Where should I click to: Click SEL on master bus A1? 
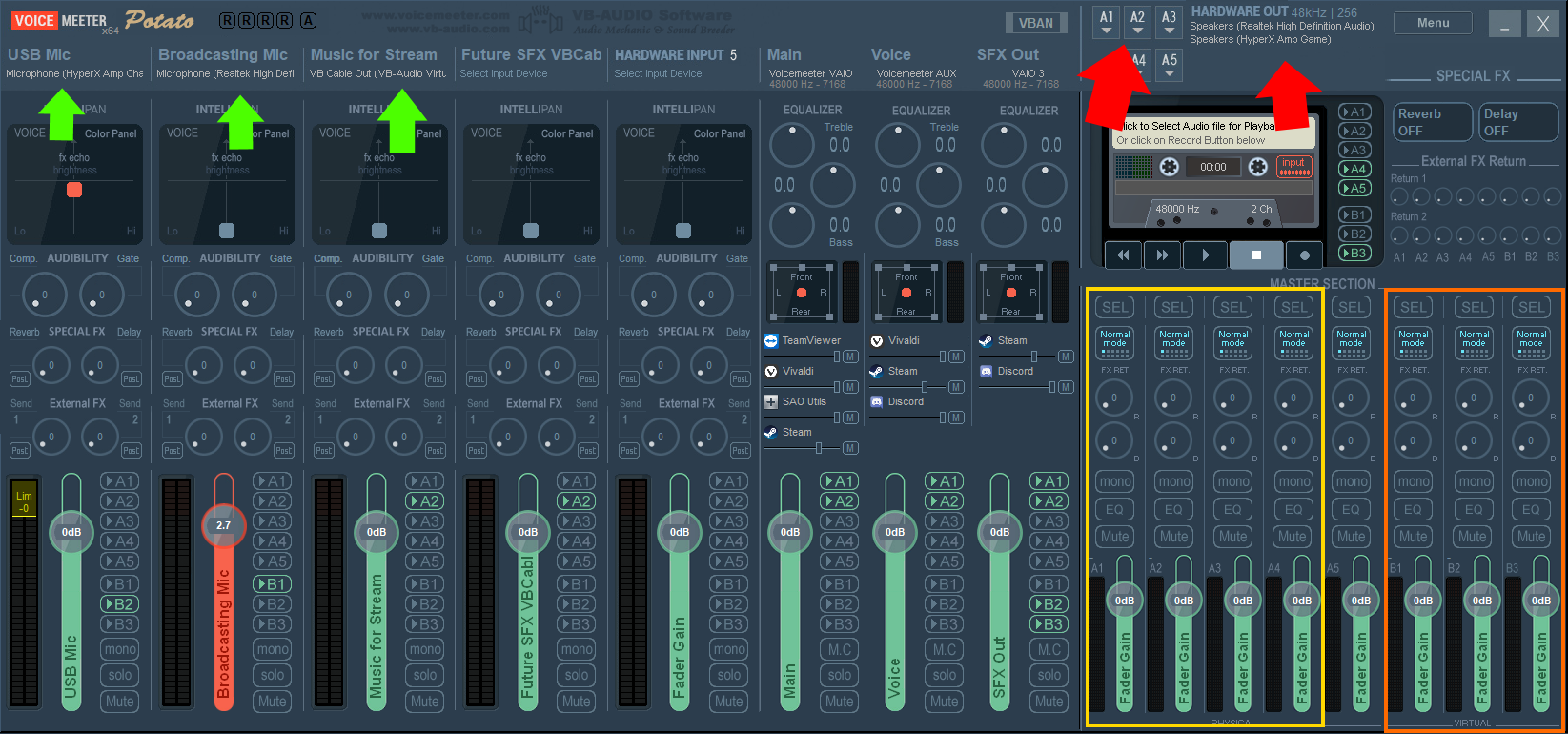[x=1114, y=307]
